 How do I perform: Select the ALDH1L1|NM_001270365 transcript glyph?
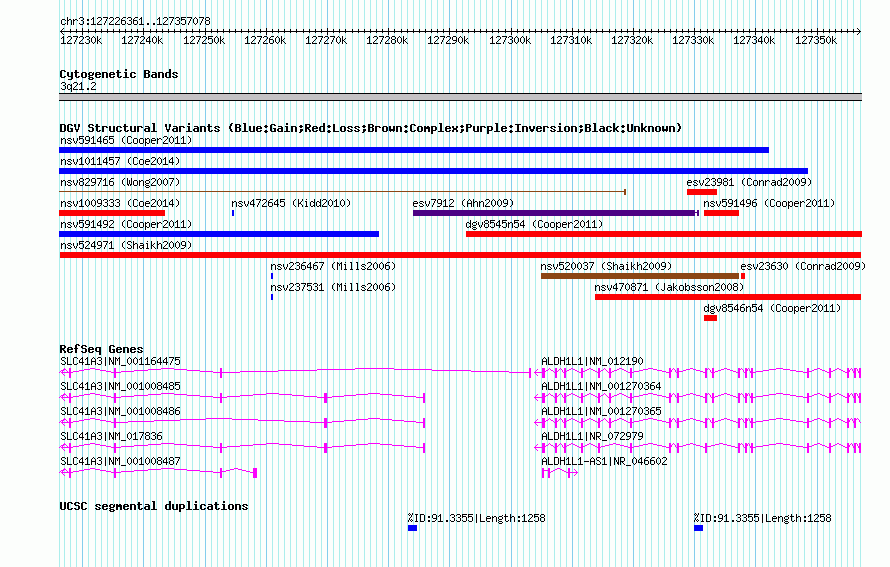point(698,423)
